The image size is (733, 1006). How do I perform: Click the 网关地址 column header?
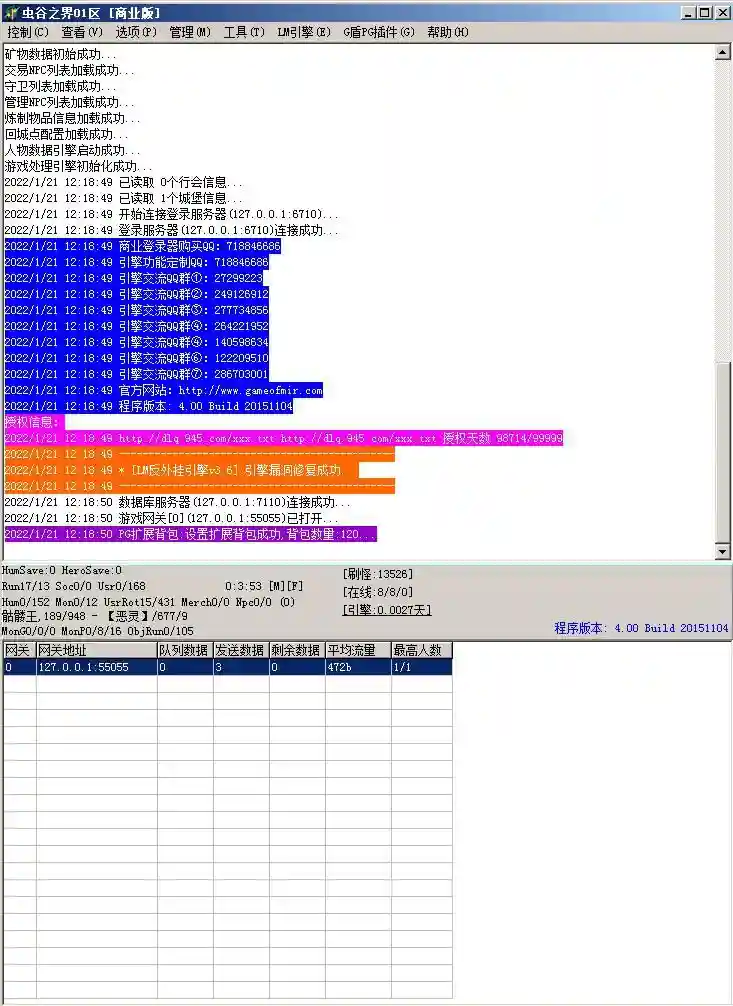pyautogui.click(x=96, y=650)
